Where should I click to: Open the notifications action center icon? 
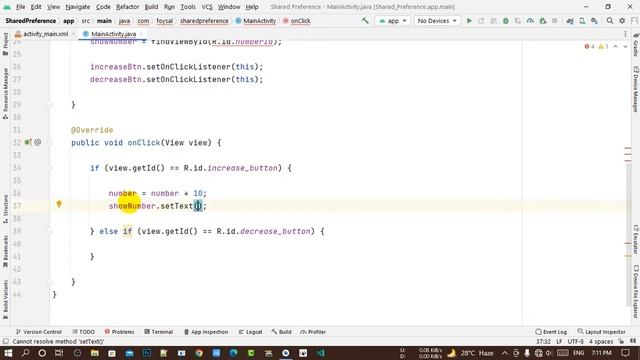pyautogui.click(x=625, y=353)
